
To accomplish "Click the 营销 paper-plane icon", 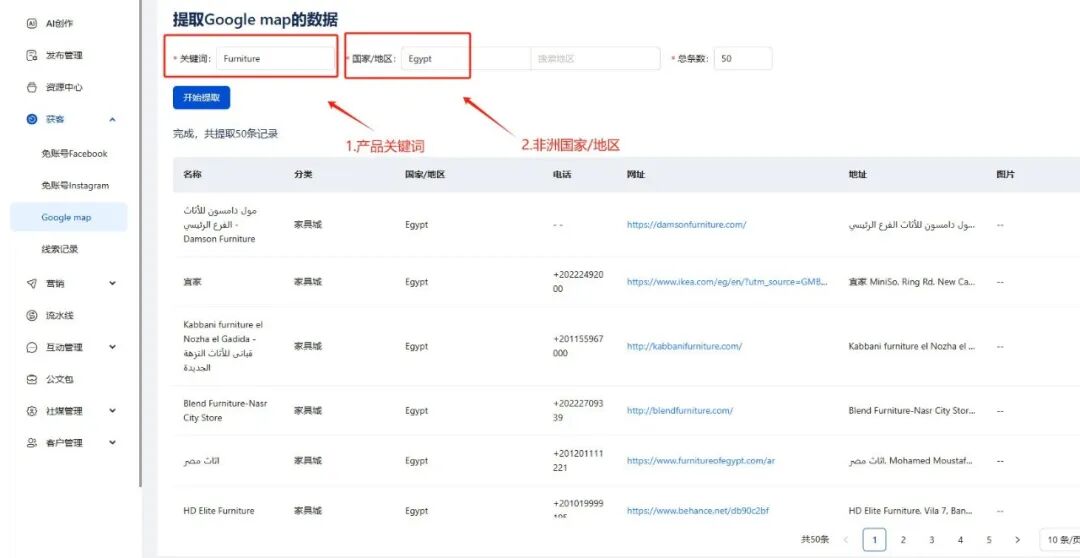I will tap(32, 283).
